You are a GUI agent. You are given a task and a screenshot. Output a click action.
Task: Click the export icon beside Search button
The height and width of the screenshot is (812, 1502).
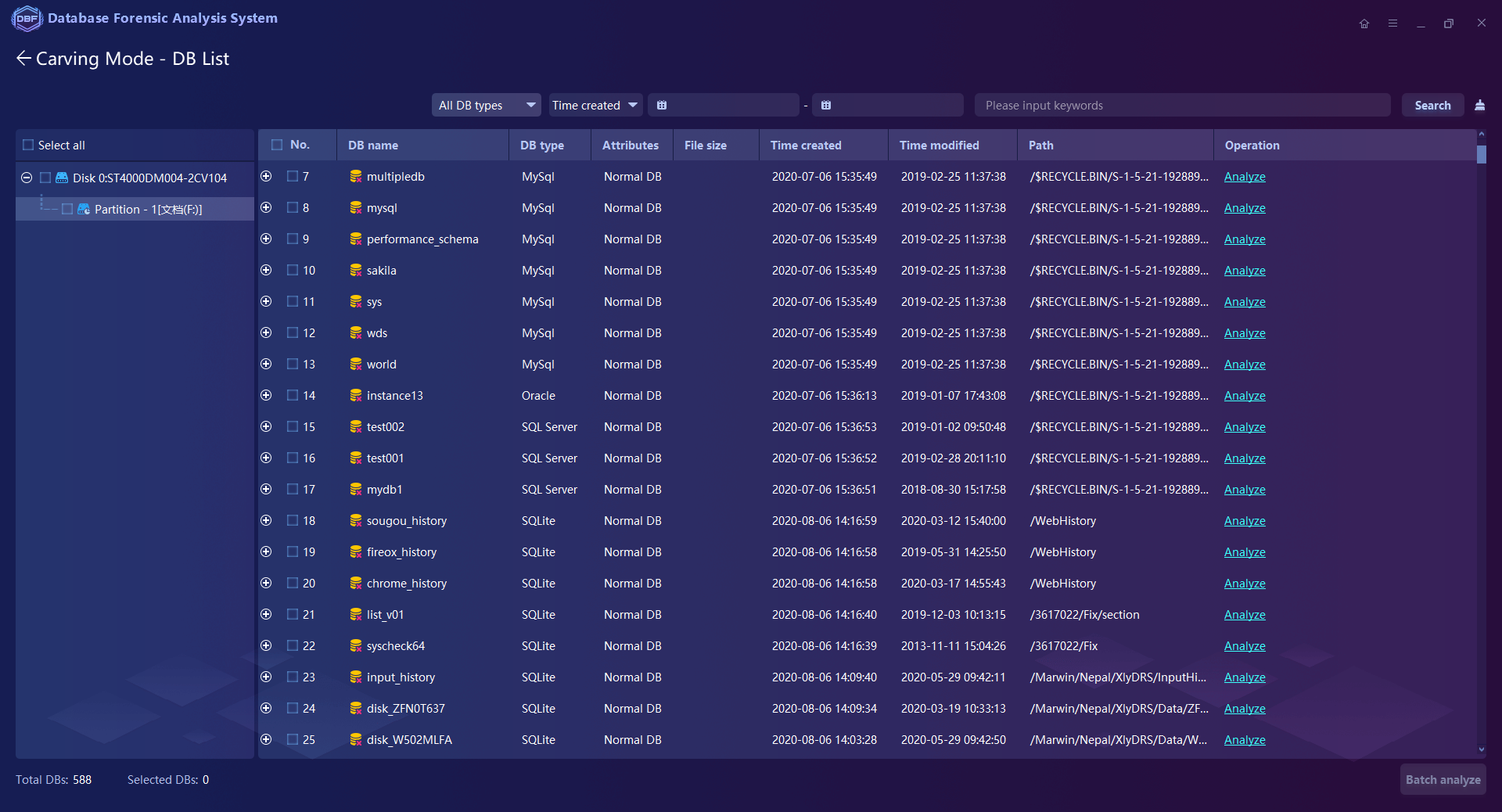click(1479, 106)
